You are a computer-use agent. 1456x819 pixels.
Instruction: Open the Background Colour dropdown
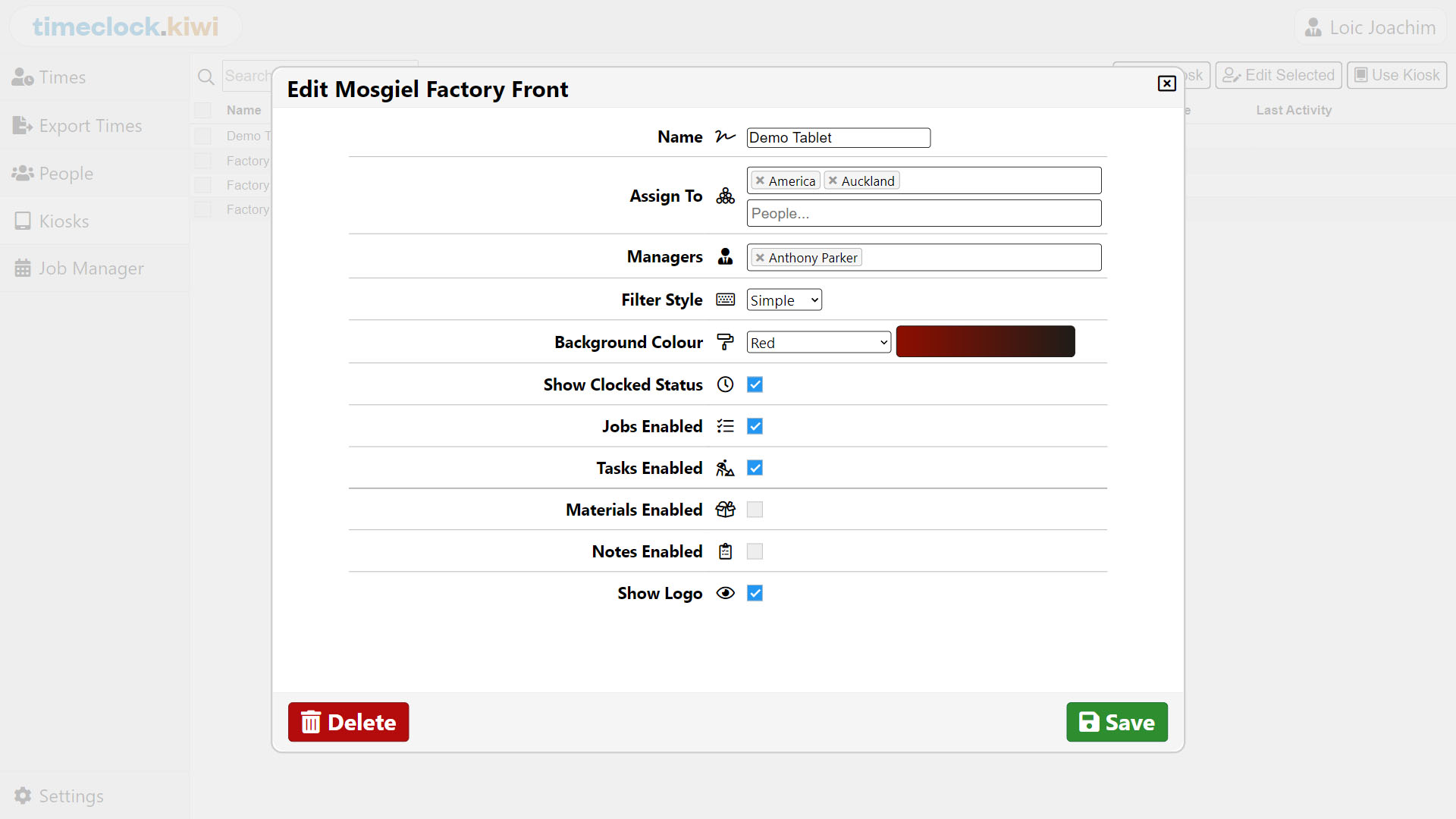[817, 342]
